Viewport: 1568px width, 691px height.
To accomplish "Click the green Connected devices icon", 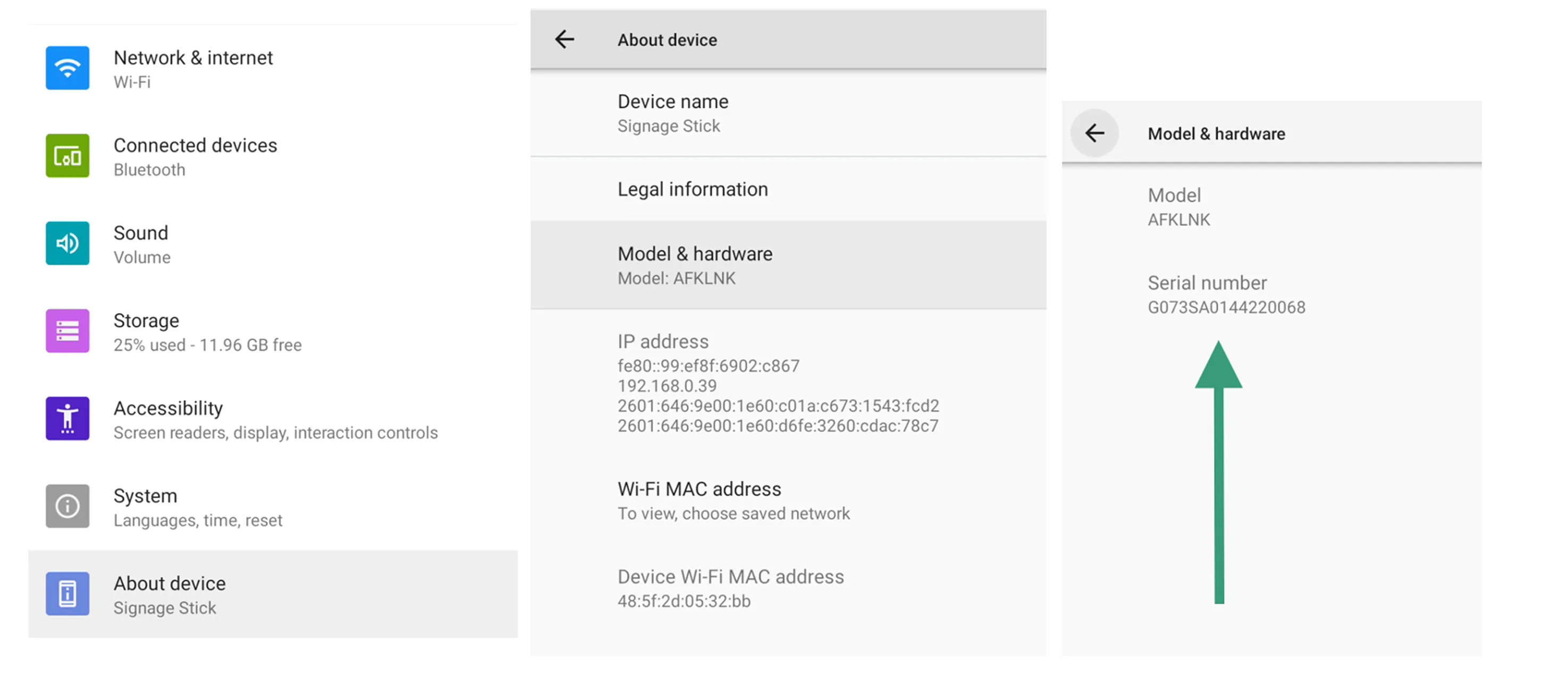I will (x=68, y=156).
